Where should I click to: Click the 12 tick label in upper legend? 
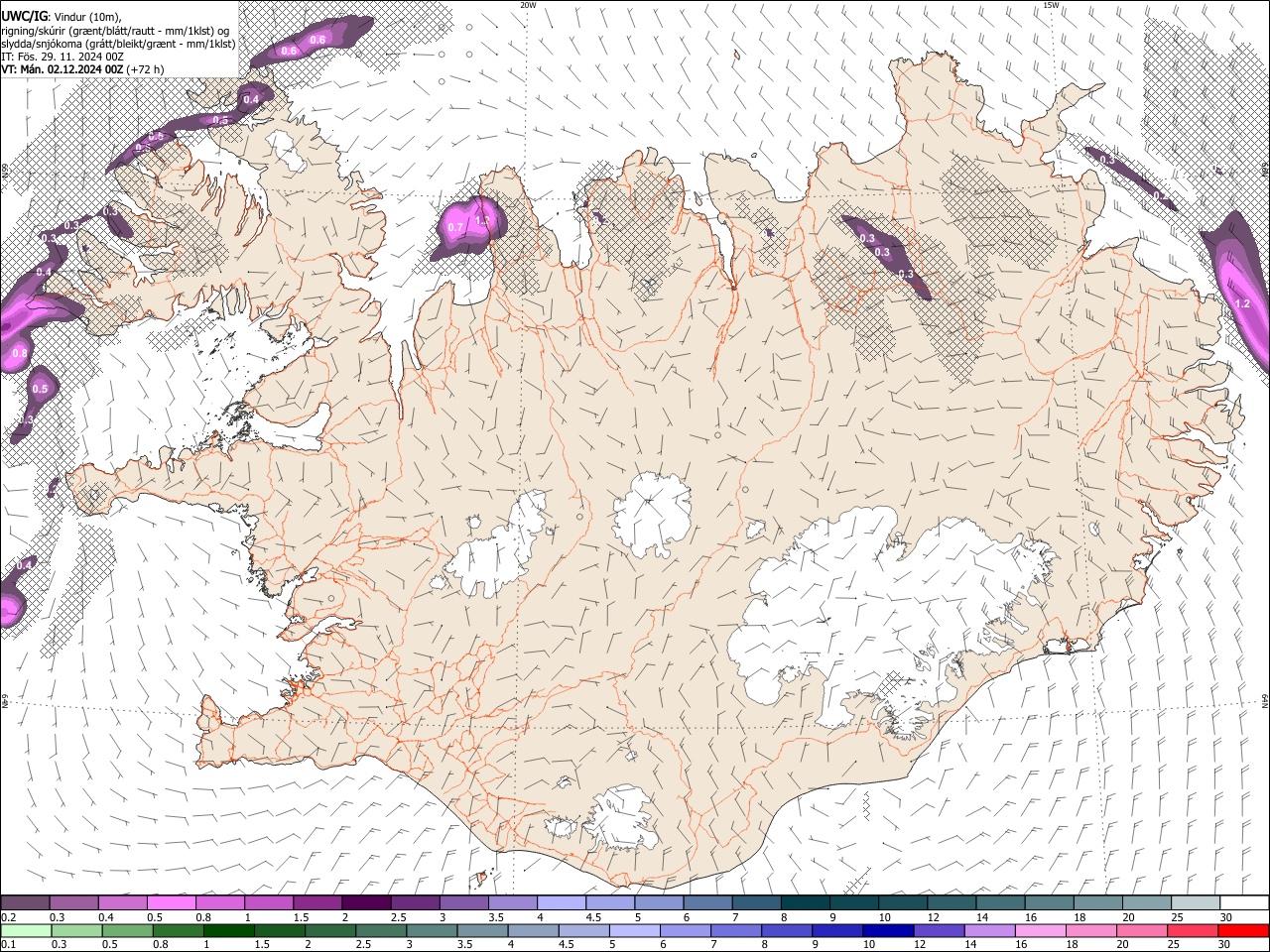click(933, 917)
